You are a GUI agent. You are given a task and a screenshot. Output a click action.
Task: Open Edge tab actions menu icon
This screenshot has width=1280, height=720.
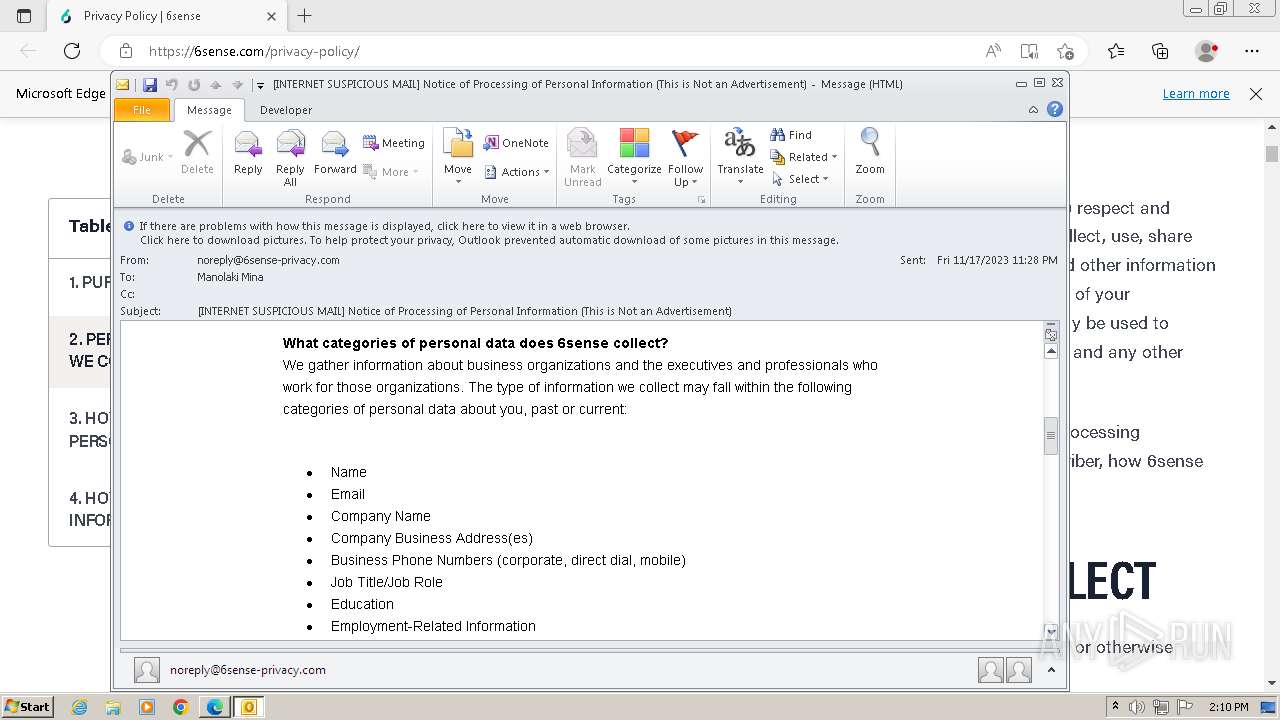[x=24, y=16]
